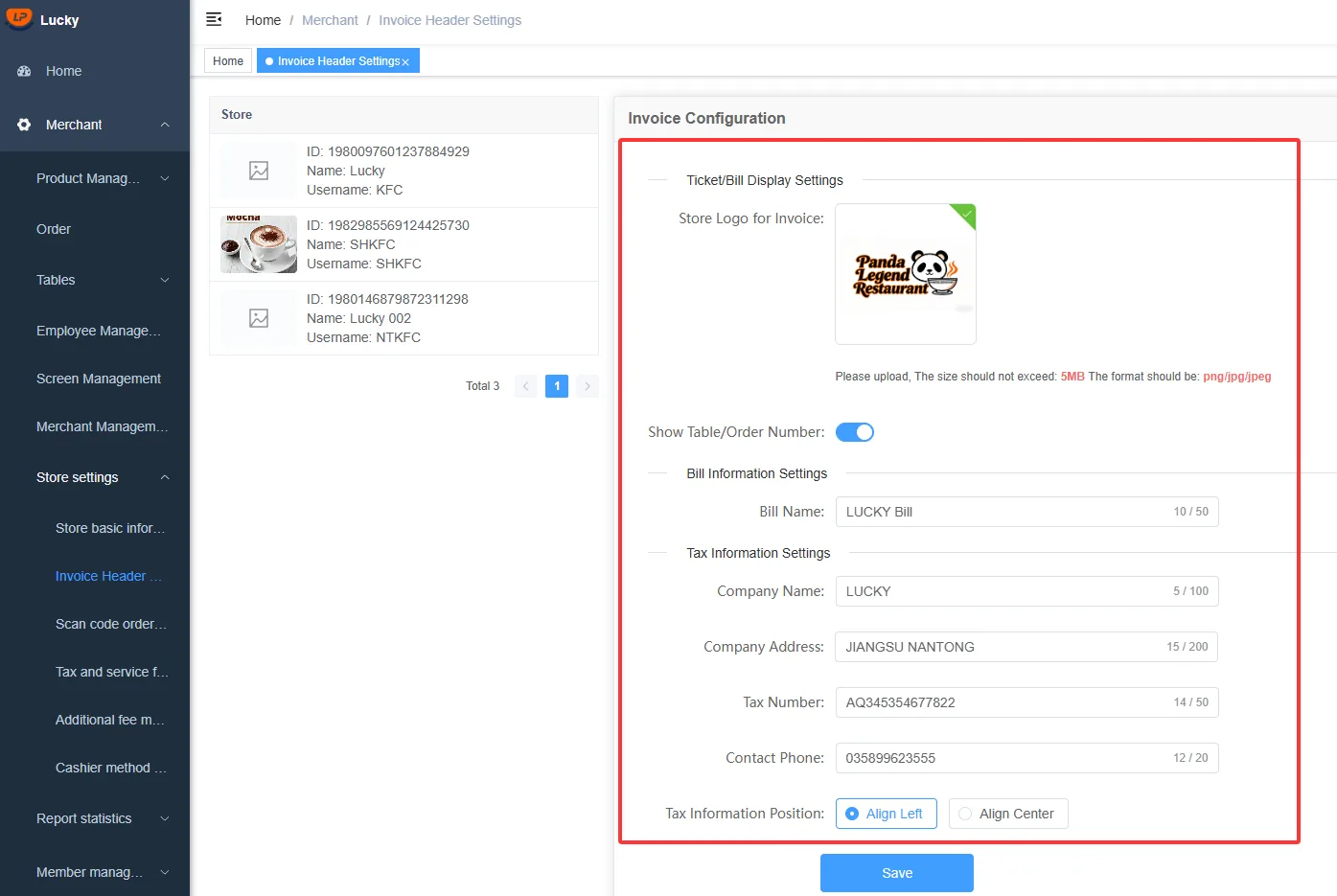Click the Tax Number input field
This screenshot has height=896, width=1337.
click(1026, 702)
